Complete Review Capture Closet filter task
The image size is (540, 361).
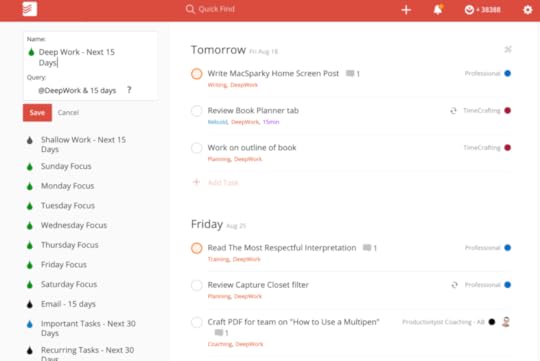coord(196,285)
